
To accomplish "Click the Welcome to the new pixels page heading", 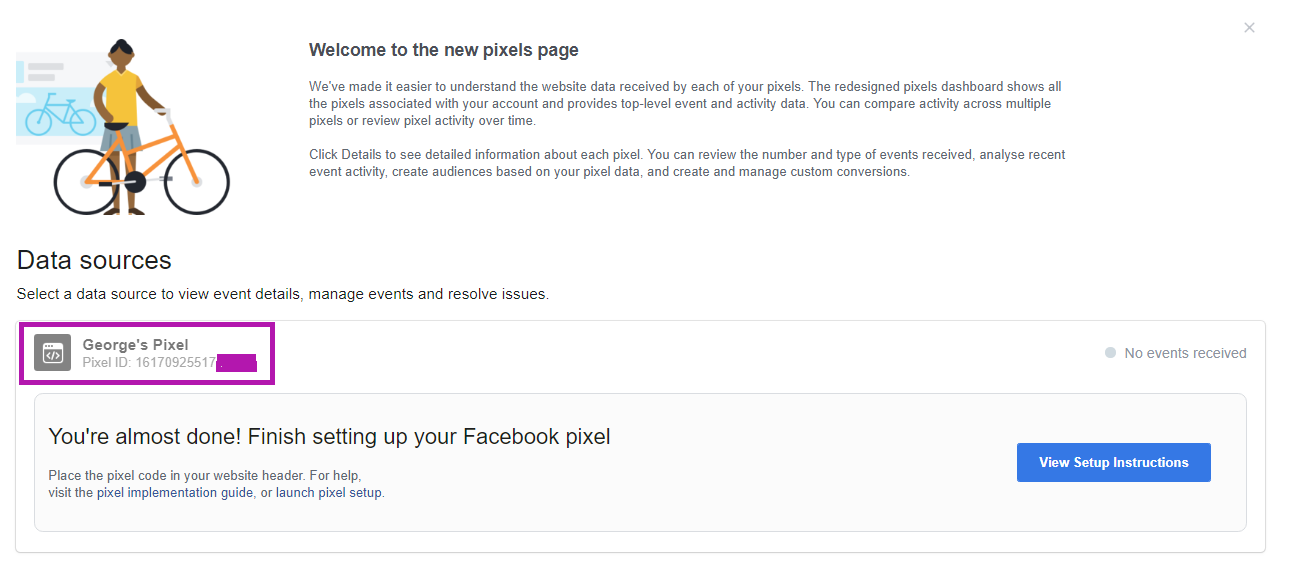I will (x=444, y=50).
